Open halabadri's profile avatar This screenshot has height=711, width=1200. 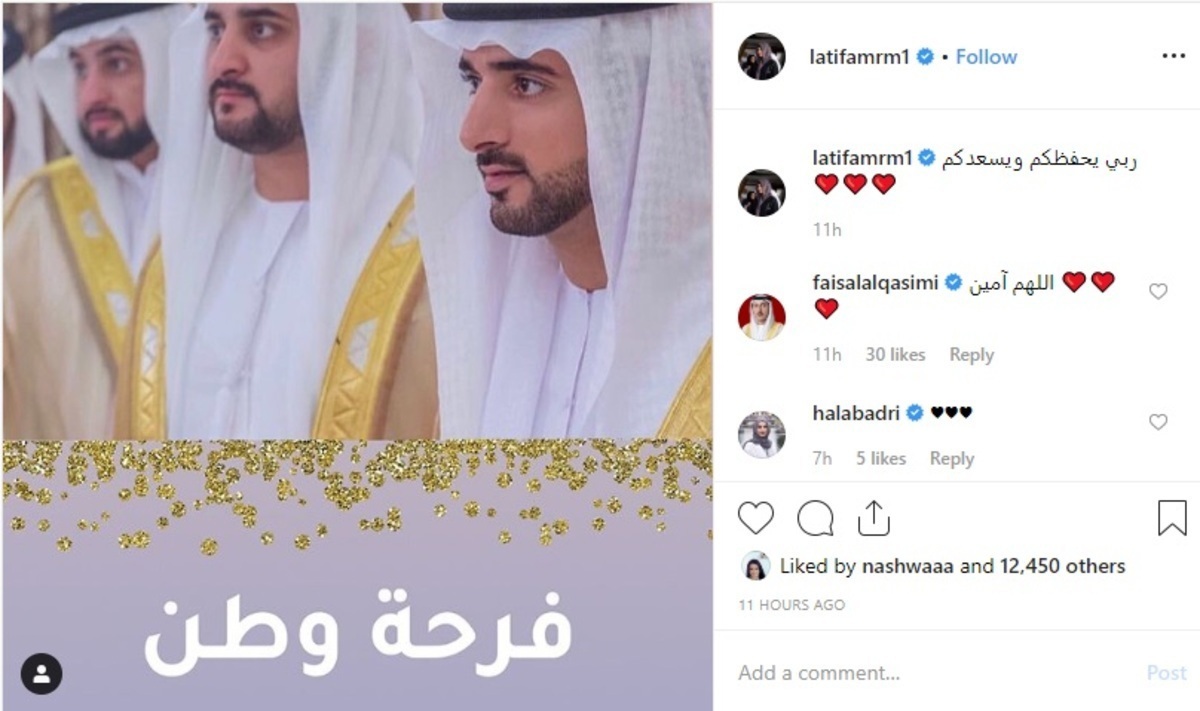[762, 435]
